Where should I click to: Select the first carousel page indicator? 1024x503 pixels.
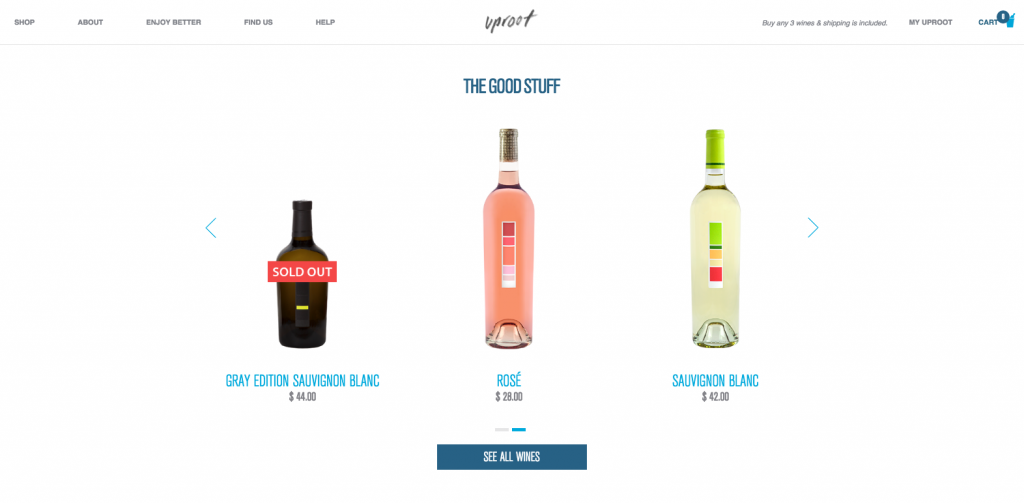pos(502,430)
